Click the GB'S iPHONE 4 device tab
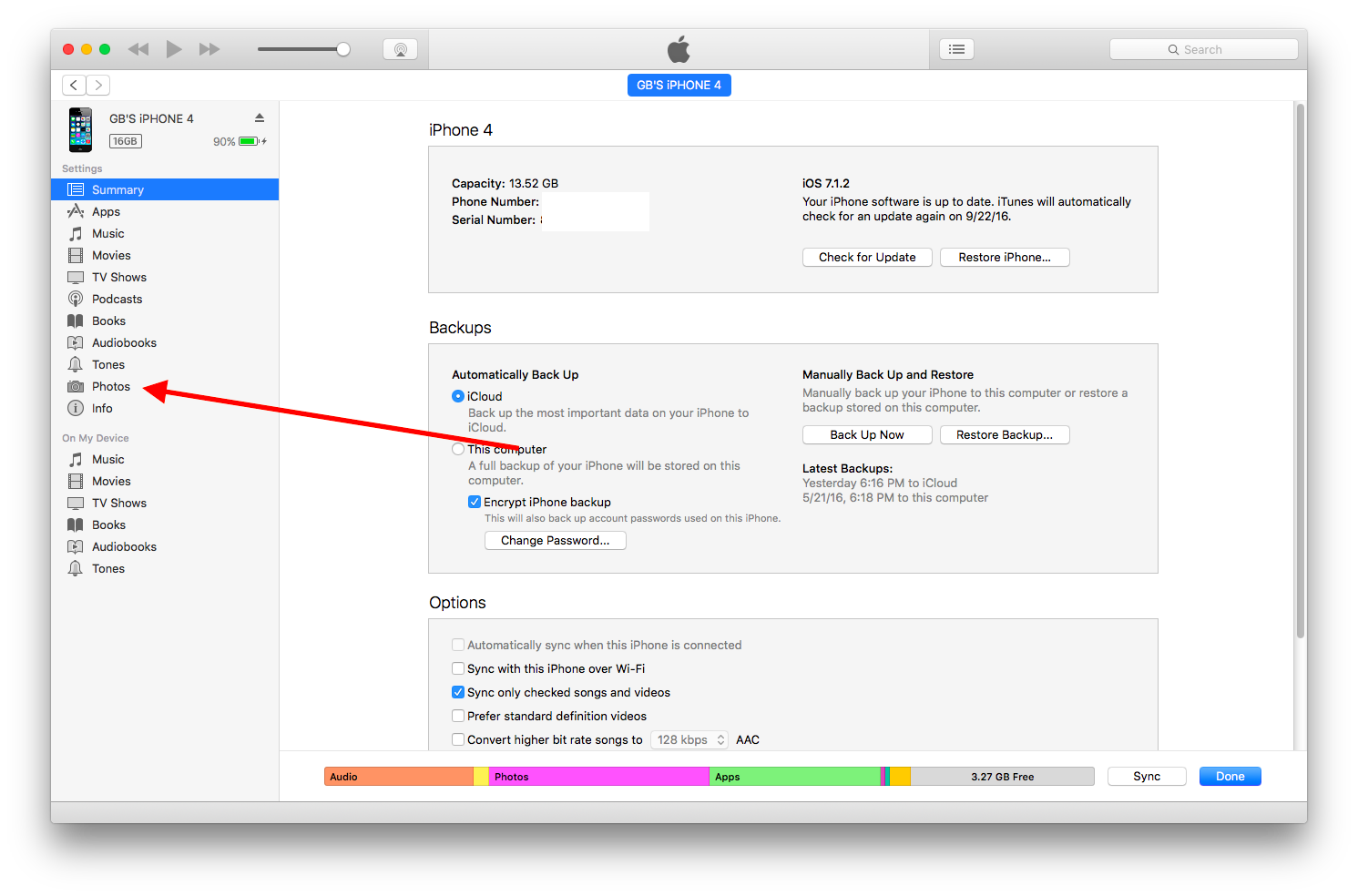 click(679, 85)
